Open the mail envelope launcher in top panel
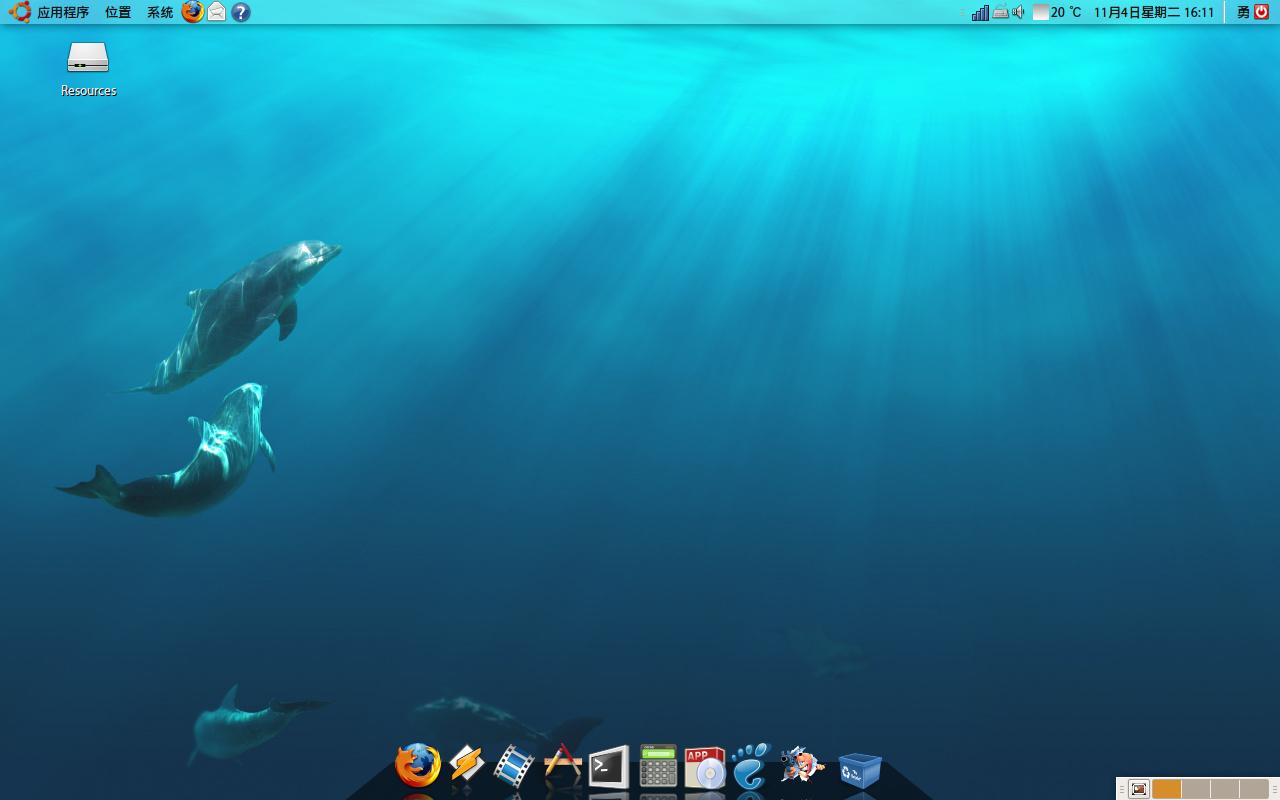Viewport: 1280px width, 800px height. [x=217, y=12]
